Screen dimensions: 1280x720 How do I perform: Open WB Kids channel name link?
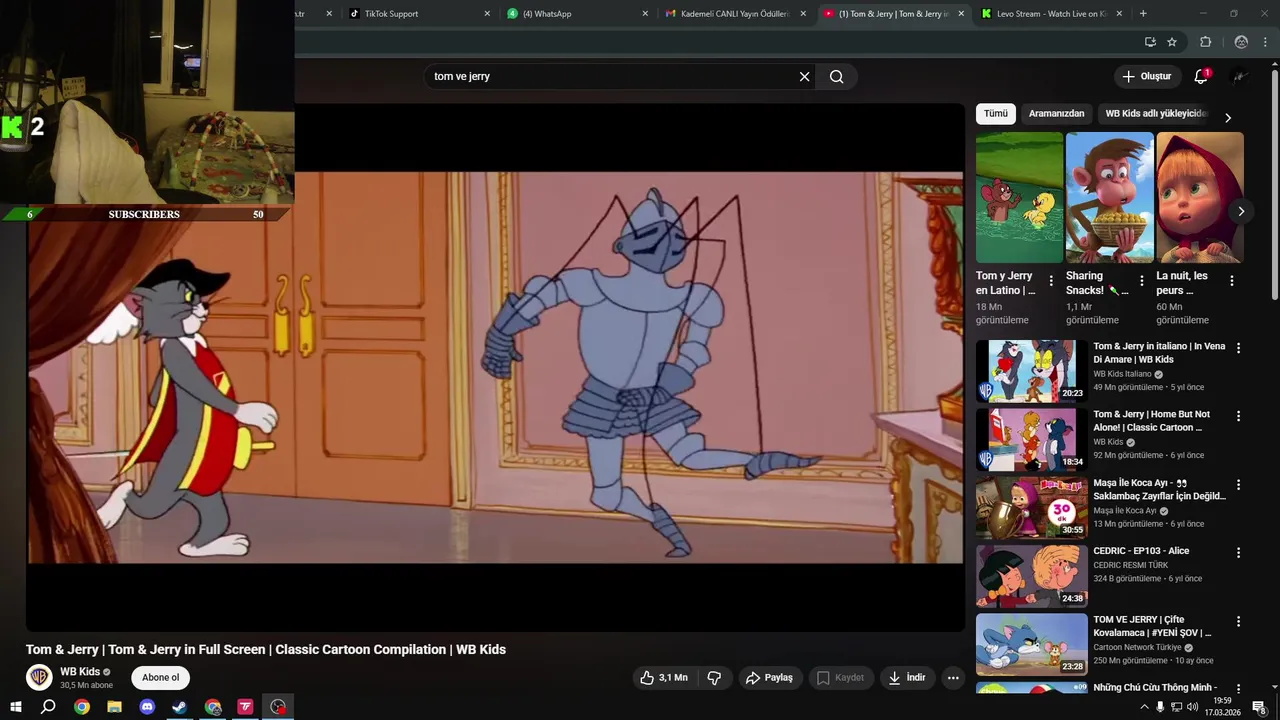point(80,672)
